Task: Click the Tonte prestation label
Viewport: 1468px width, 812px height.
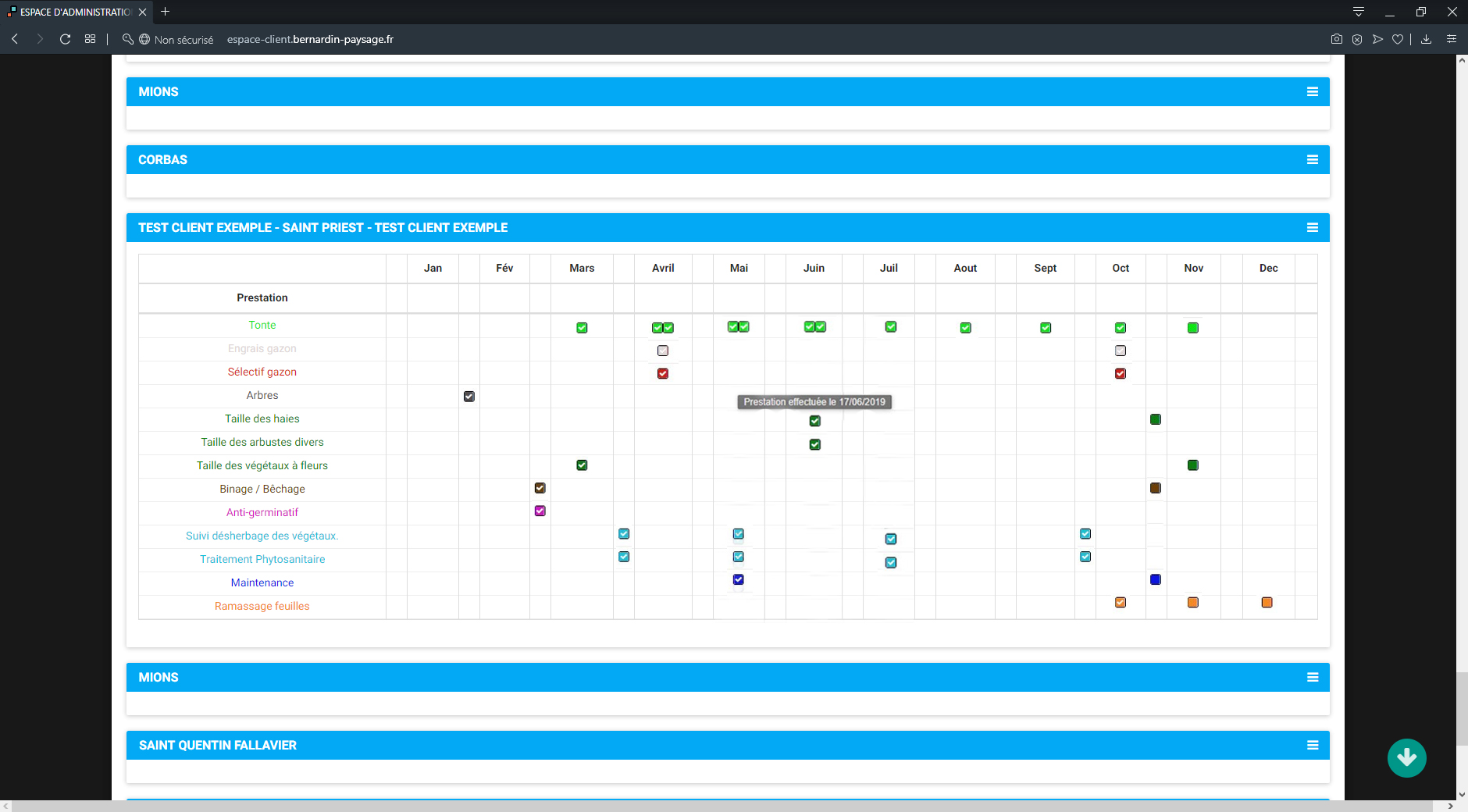Action: pyautogui.click(x=262, y=325)
